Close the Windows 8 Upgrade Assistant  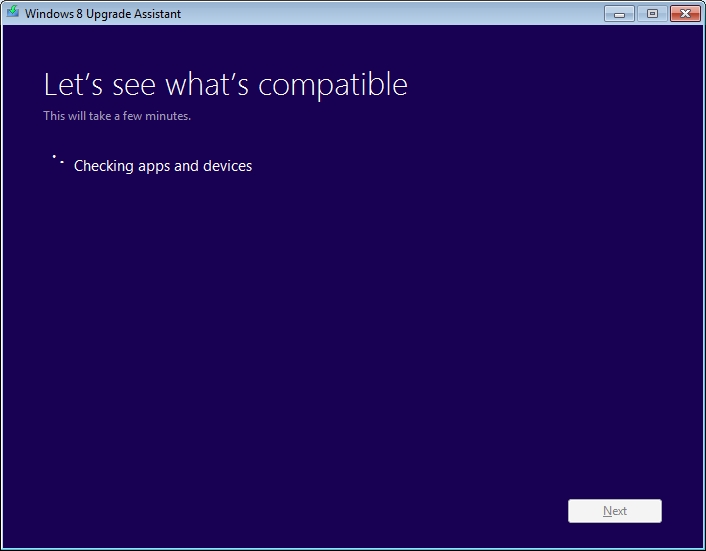point(684,13)
